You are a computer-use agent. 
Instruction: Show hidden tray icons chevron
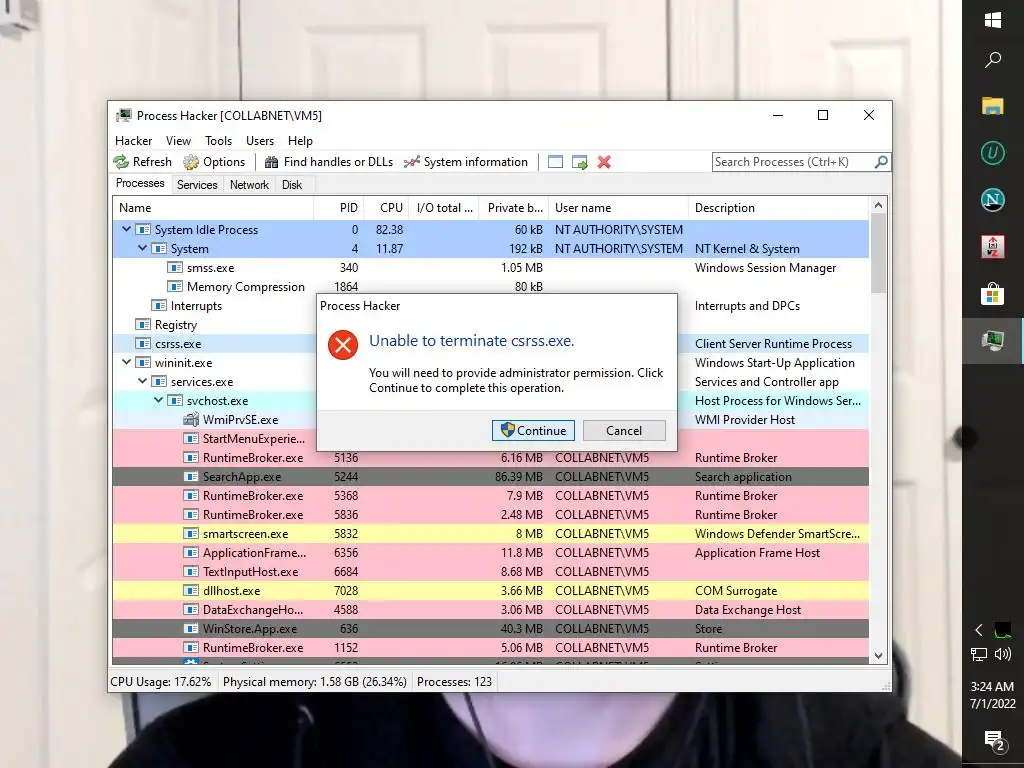coord(979,630)
